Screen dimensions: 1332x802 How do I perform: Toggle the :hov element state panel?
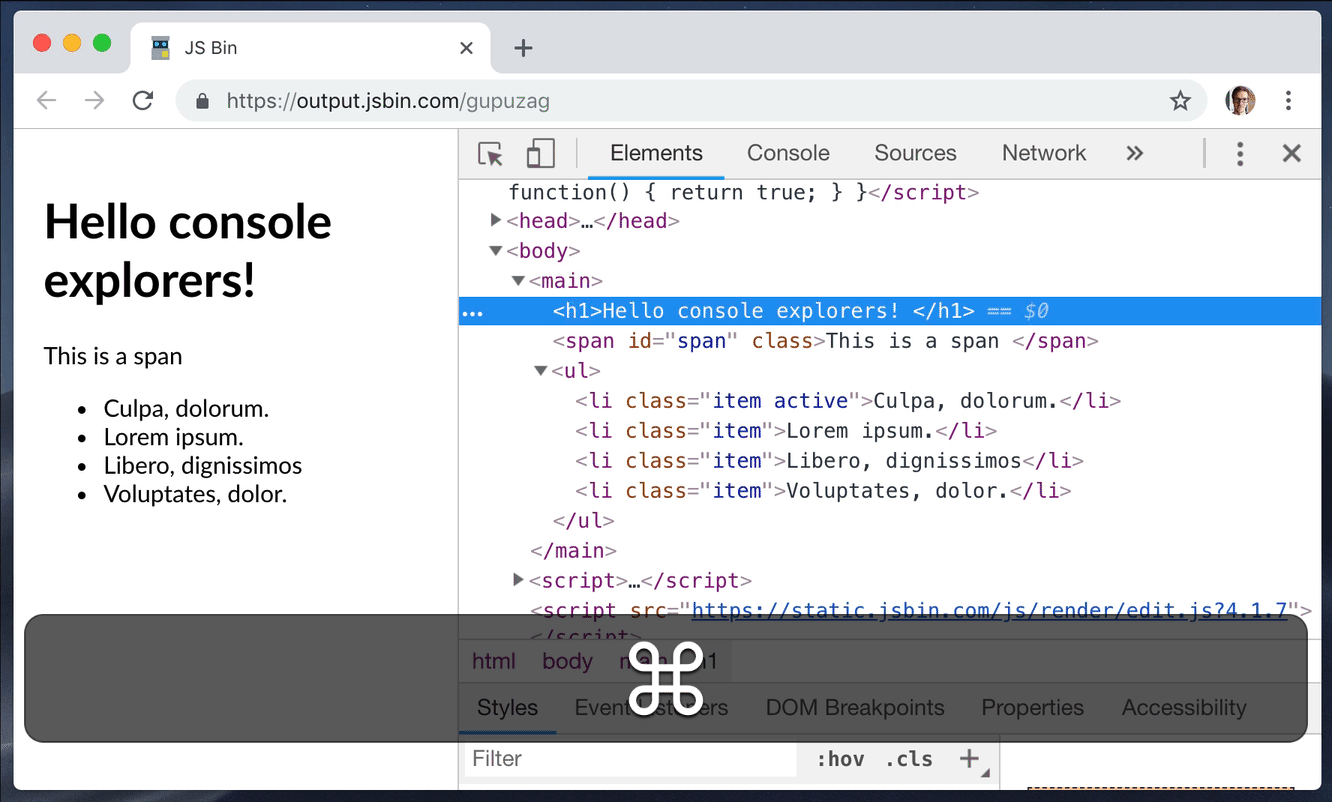tap(840, 759)
